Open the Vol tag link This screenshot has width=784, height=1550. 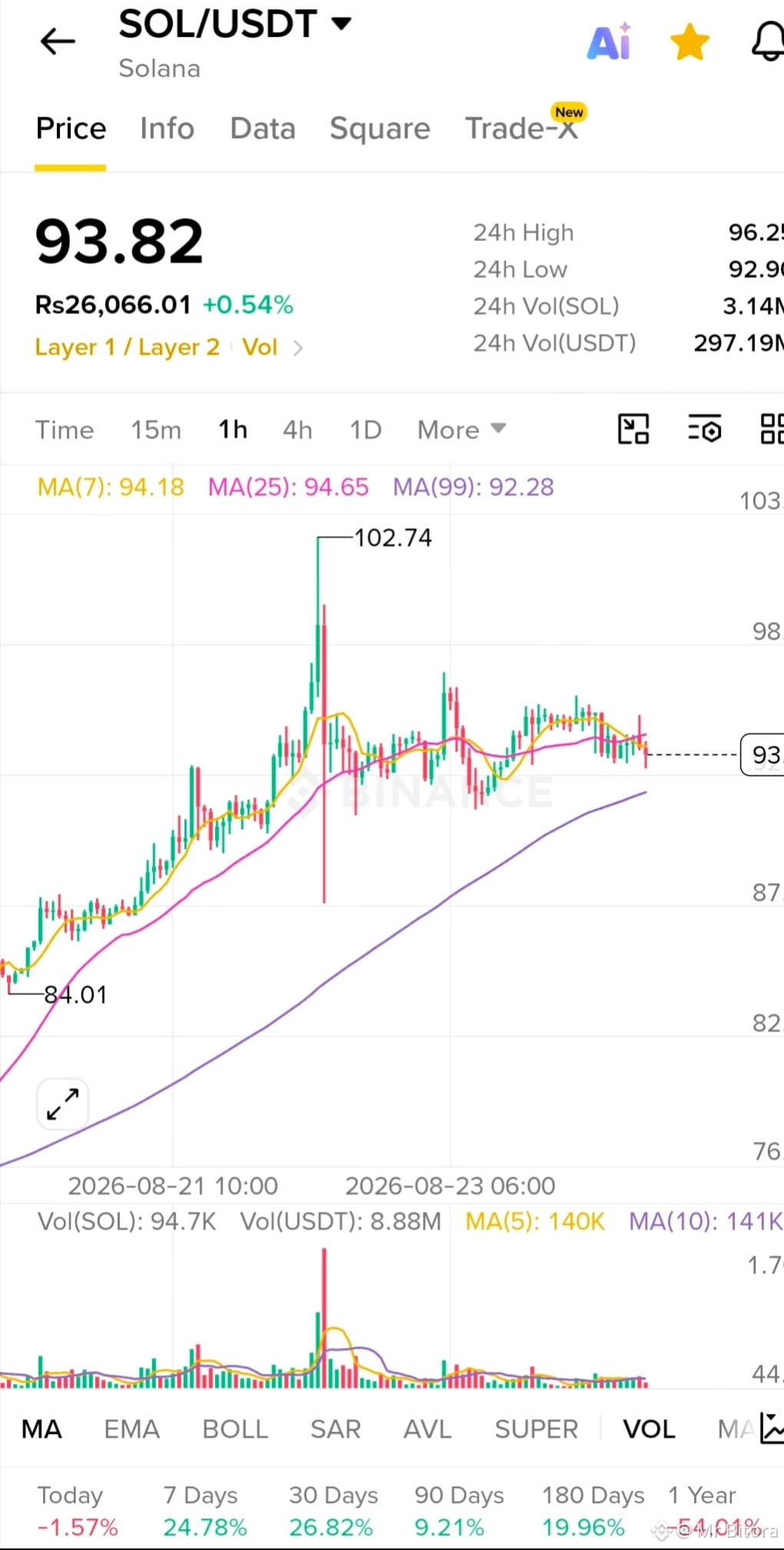click(x=260, y=348)
